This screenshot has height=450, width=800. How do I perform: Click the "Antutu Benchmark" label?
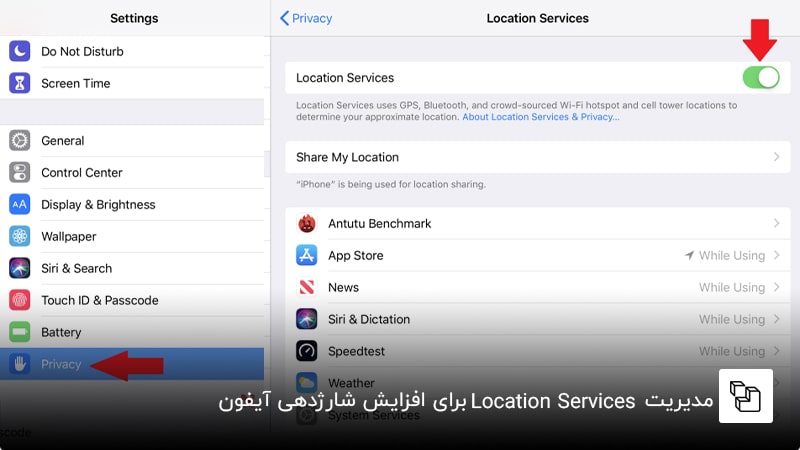380,223
